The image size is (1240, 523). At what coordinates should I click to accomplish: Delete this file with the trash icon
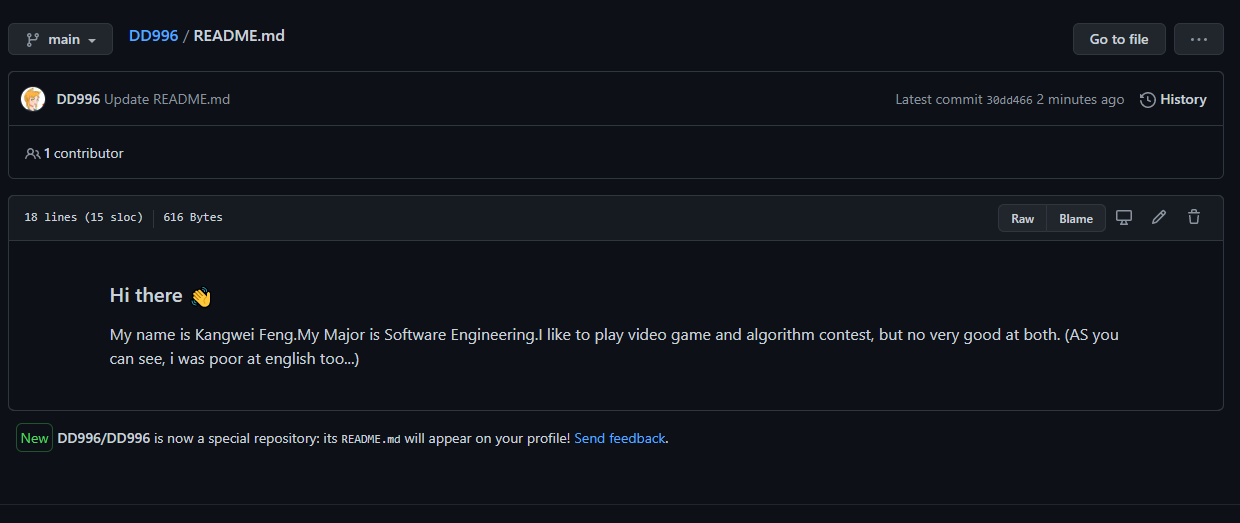click(1194, 217)
